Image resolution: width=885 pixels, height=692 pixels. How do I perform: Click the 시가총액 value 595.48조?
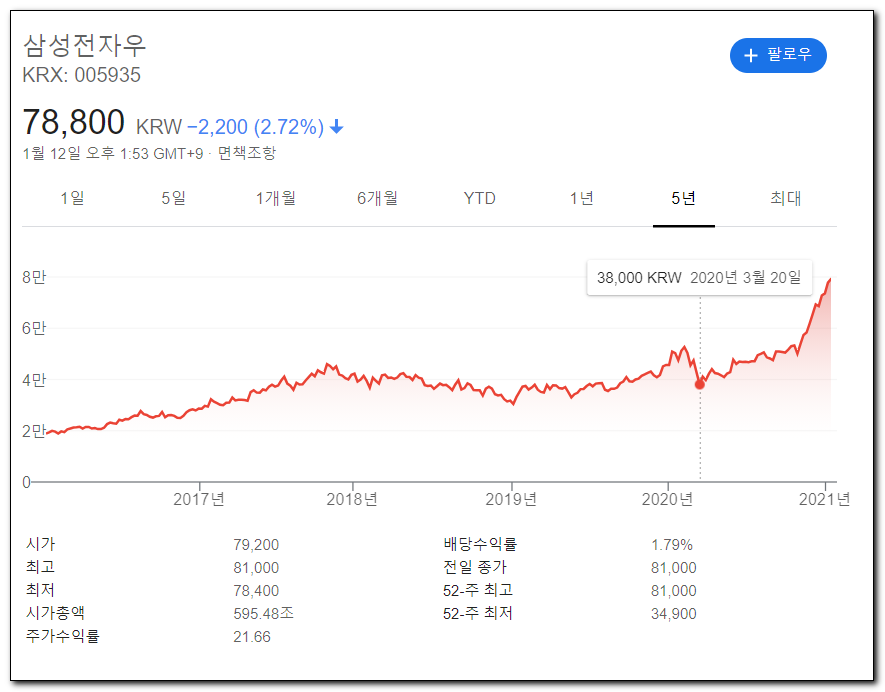263,614
